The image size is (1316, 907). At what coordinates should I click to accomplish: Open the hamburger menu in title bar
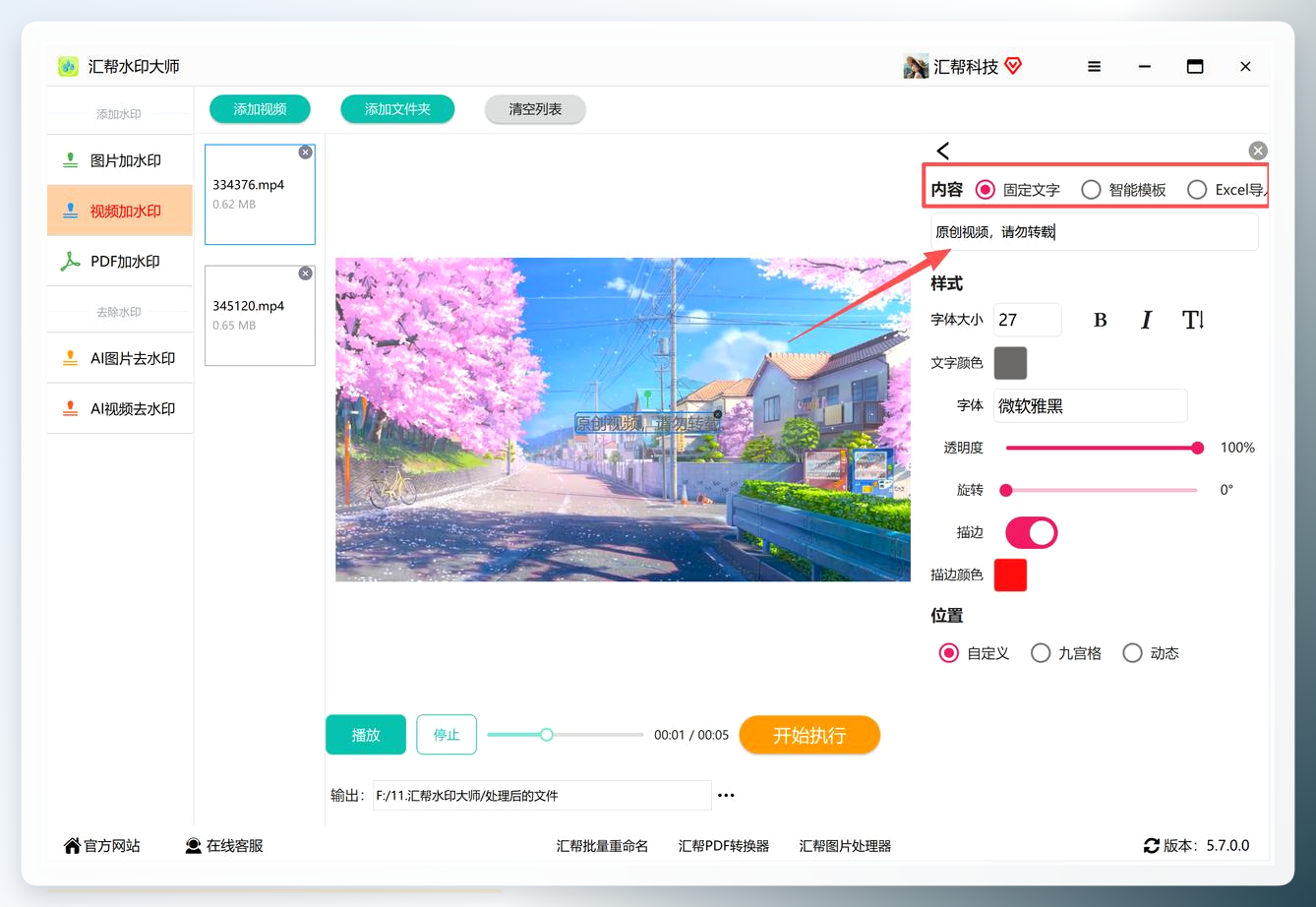tap(1094, 67)
